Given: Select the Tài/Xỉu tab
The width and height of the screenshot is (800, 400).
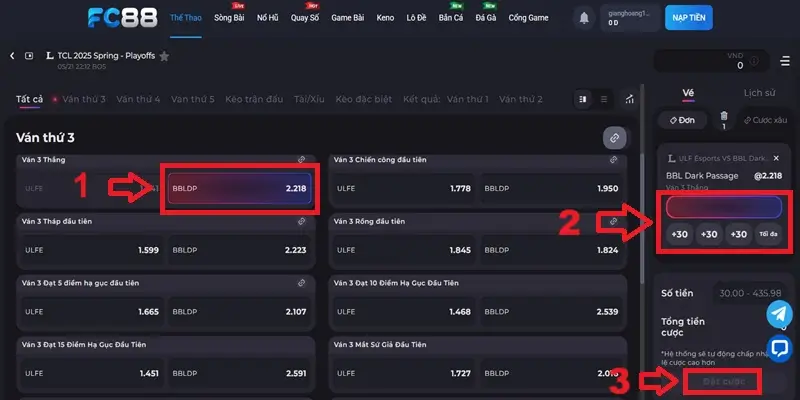Looking at the screenshot, I should point(309,99).
